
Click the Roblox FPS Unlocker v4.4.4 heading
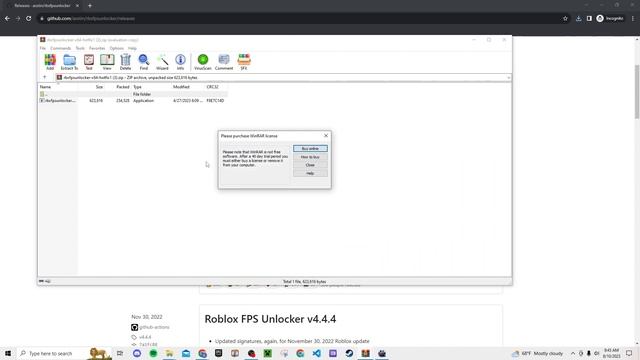pos(270,319)
